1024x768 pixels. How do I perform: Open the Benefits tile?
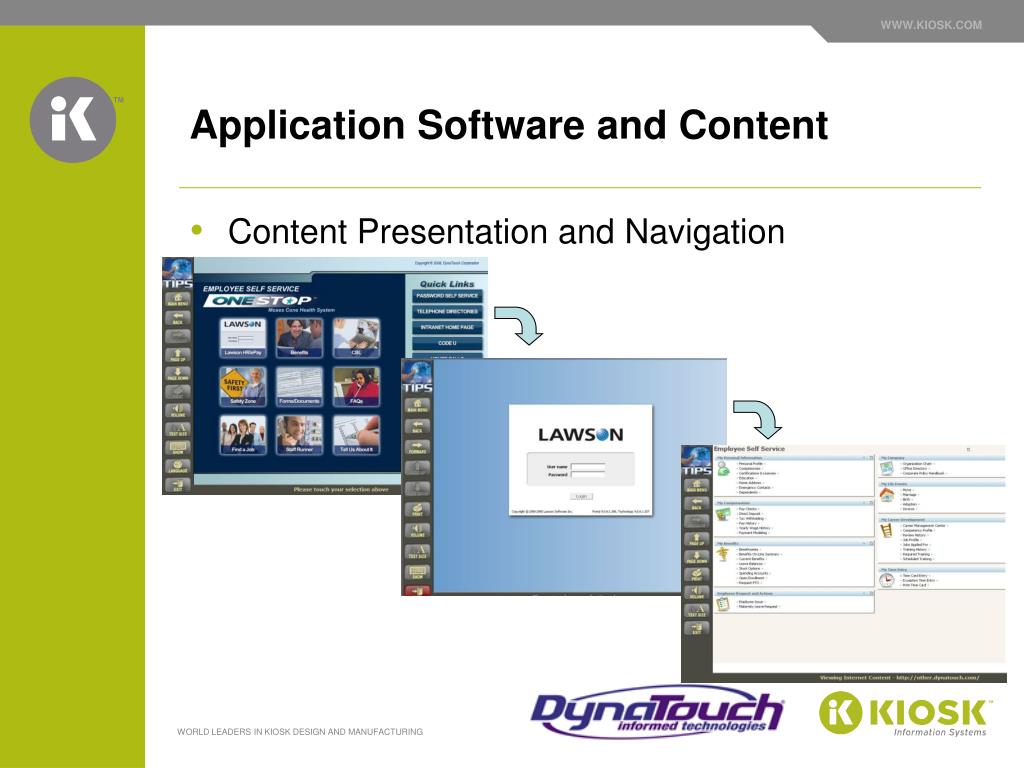(299, 338)
